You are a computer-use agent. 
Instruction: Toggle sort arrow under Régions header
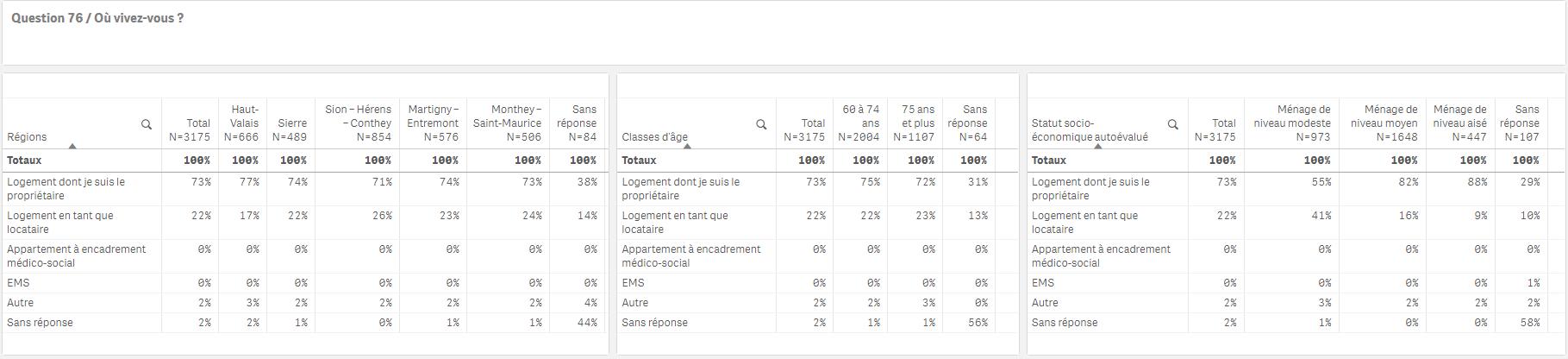pos(72,146)
